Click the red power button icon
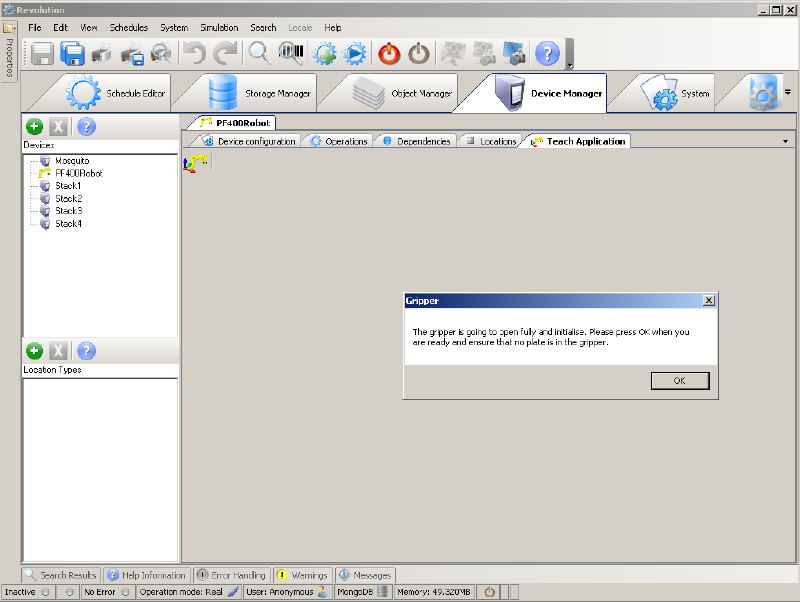 click(389, 54)
